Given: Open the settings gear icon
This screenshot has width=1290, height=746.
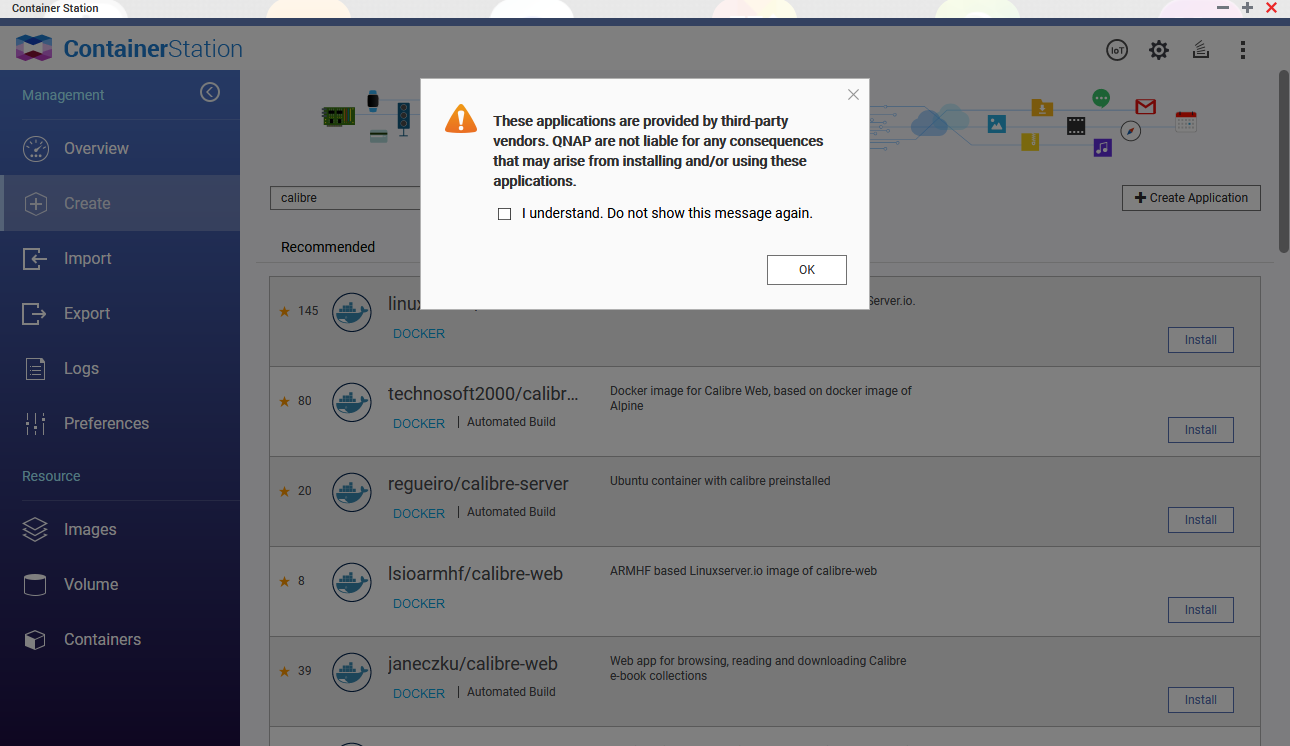Looking at the screenshot, I should coord(1158,50).
